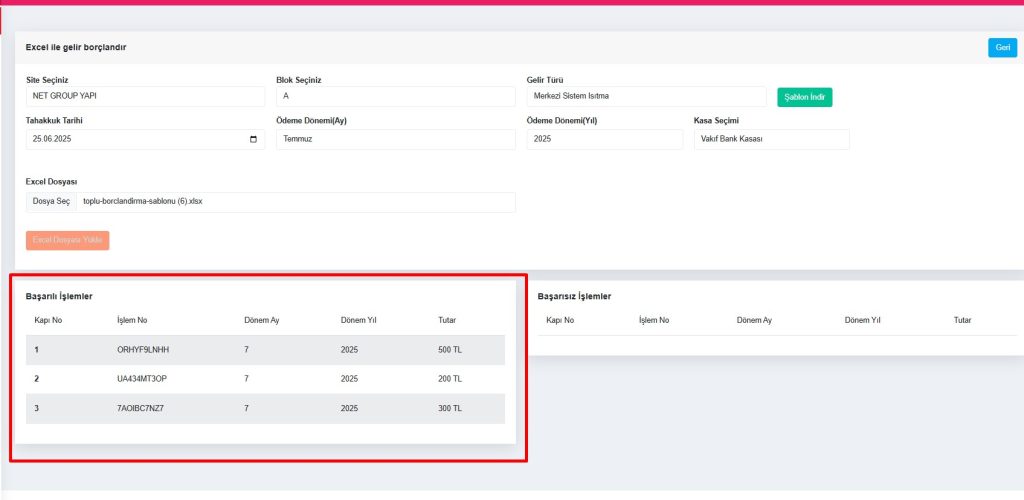
Task: Click the 500 TL amount cell
Action: 450,350
